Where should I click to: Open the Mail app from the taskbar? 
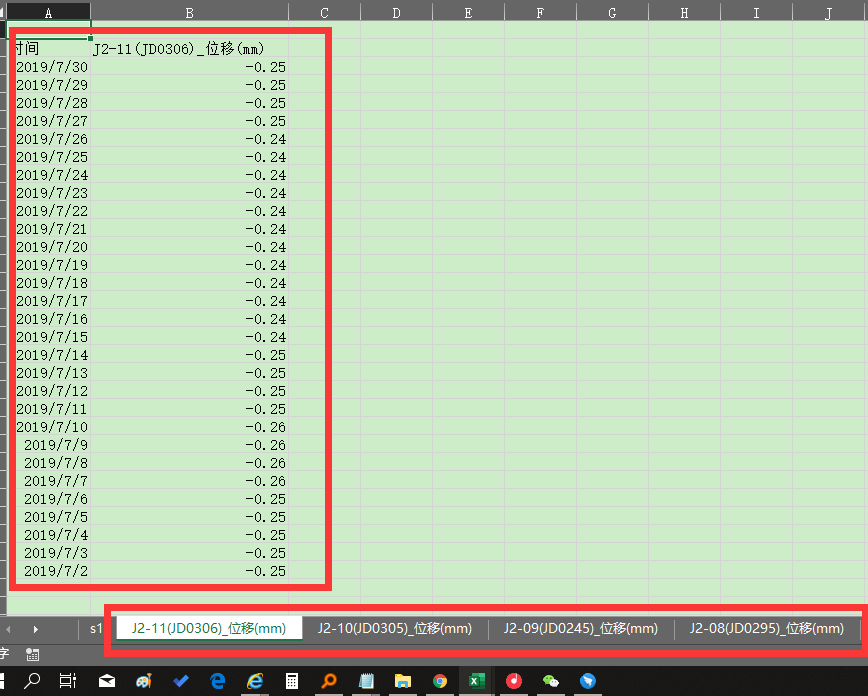point(106,680)
